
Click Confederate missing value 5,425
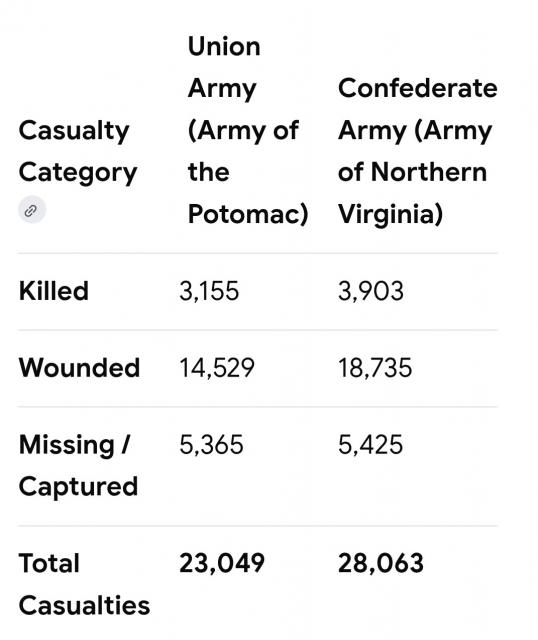(x=370, y=444)
